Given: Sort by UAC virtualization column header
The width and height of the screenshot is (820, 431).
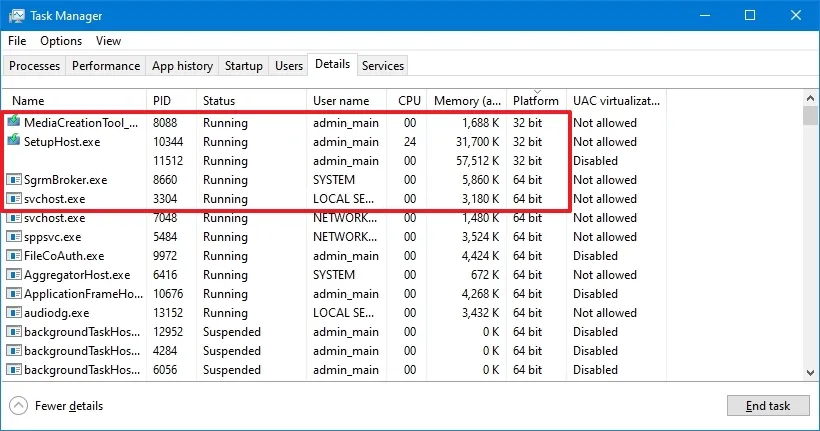Looking at the screenshot, I should pos(616,100).
